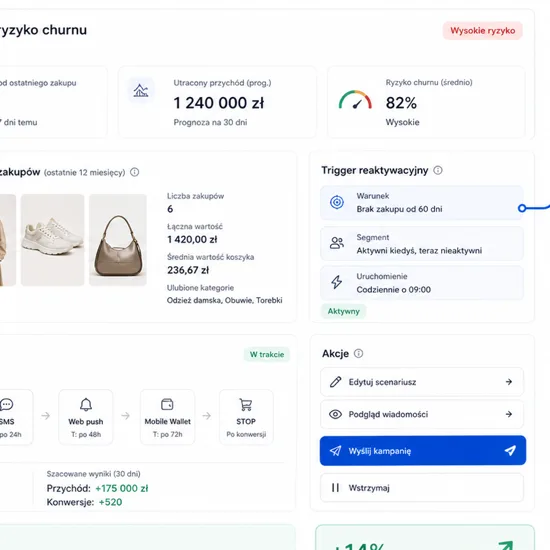This screenshot has height=550, width=550.
Task: Open Edytuj scenariusz via its arrow
Action: (x=509, y=382)
